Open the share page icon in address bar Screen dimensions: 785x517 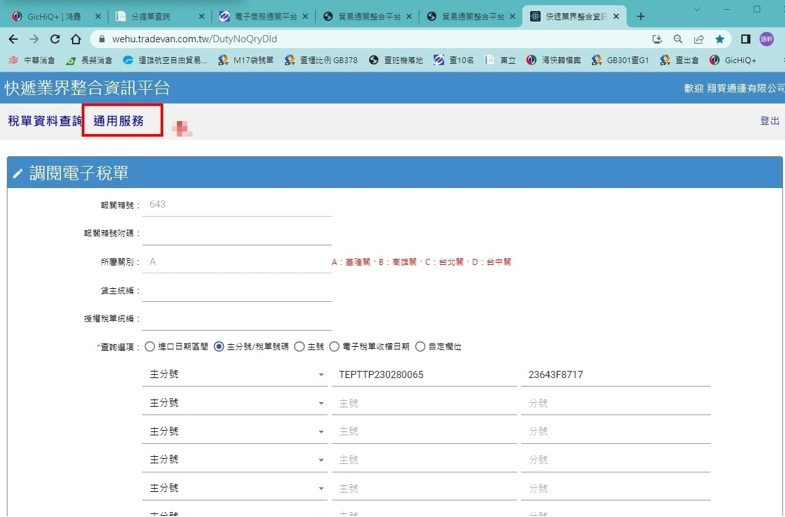[x=698, y=39]
